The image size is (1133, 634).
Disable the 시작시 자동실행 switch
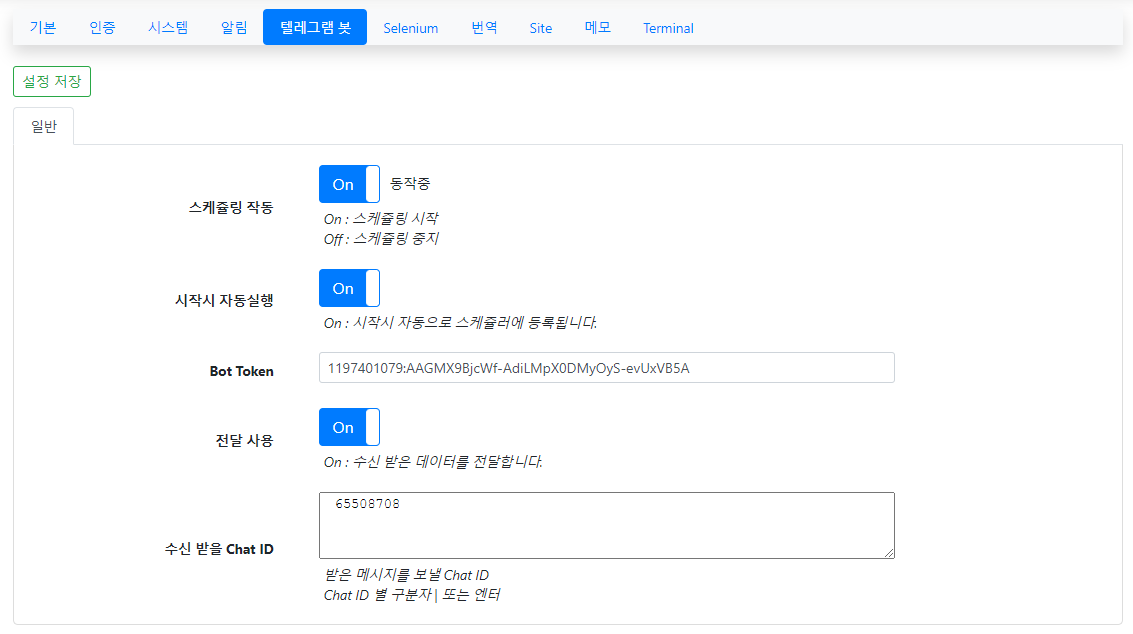click(x=349, y=288)
